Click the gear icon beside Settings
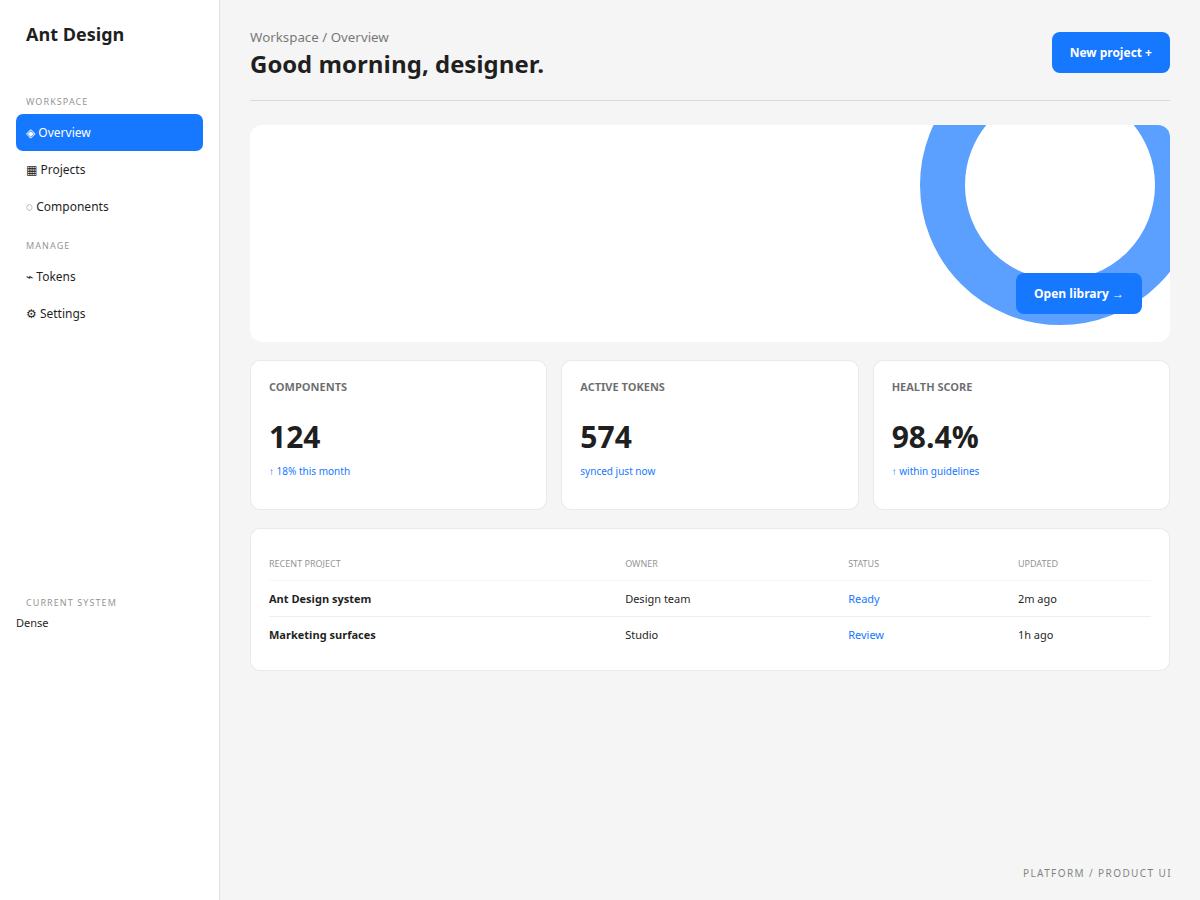 [31, 314]
